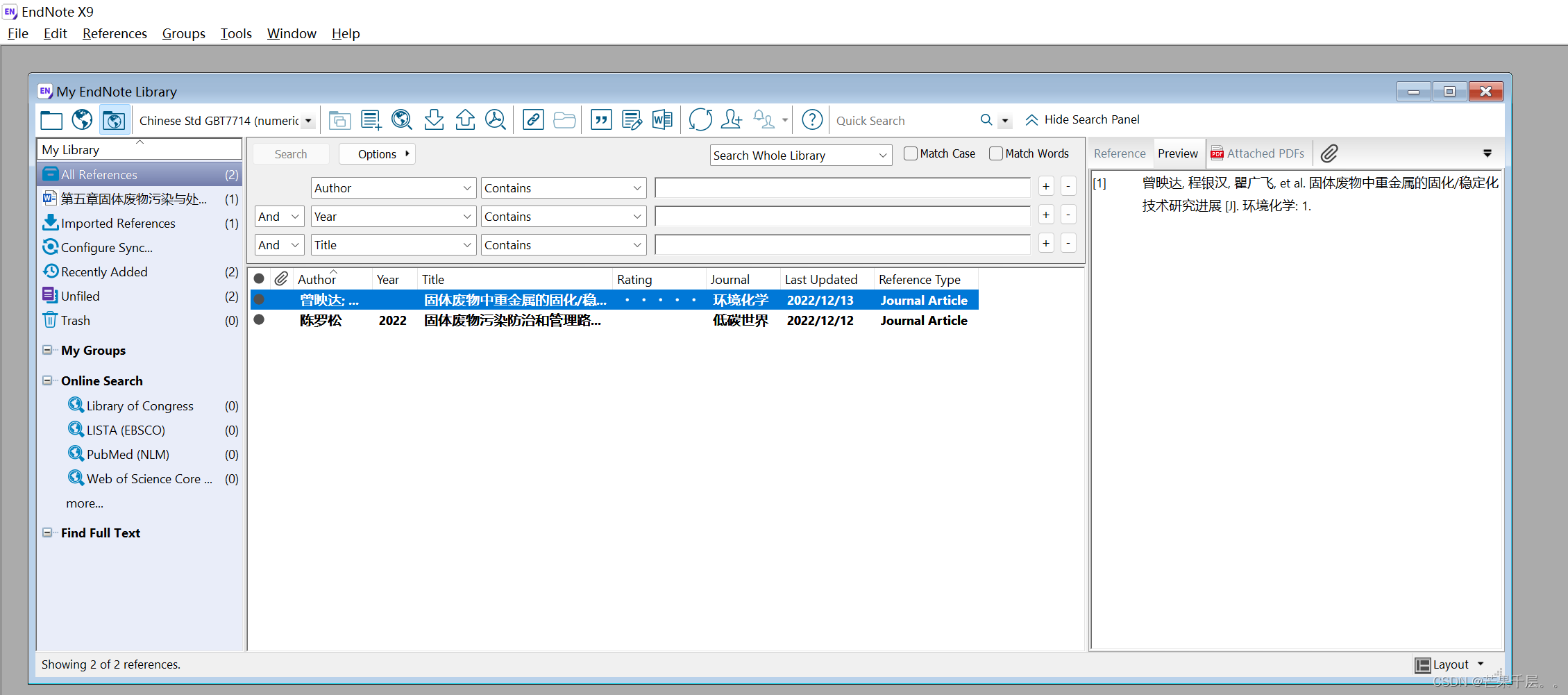This screenshot has height=695, width=1568.
Task: Open the Author field dropdown
Action: click(x=394, y=188)
